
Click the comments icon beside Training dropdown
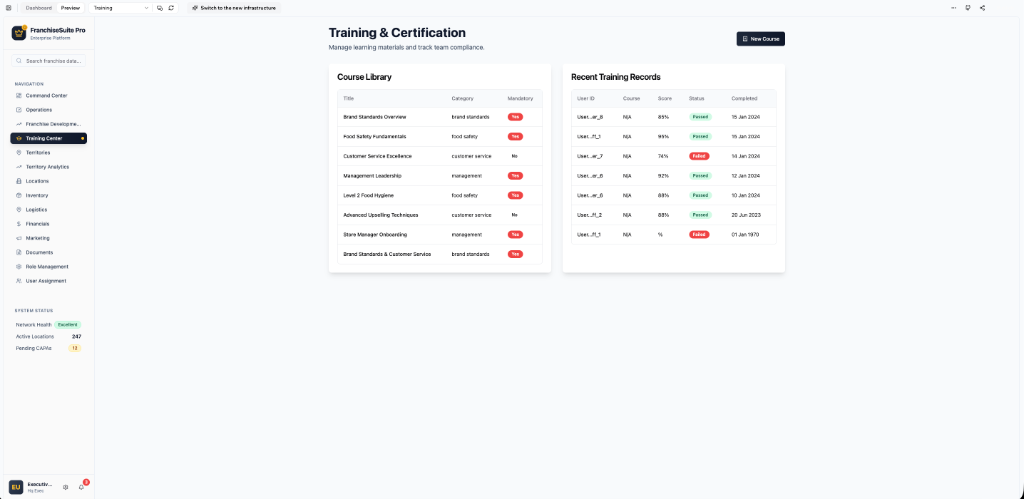pyautogui.click(x=160, y=8)
